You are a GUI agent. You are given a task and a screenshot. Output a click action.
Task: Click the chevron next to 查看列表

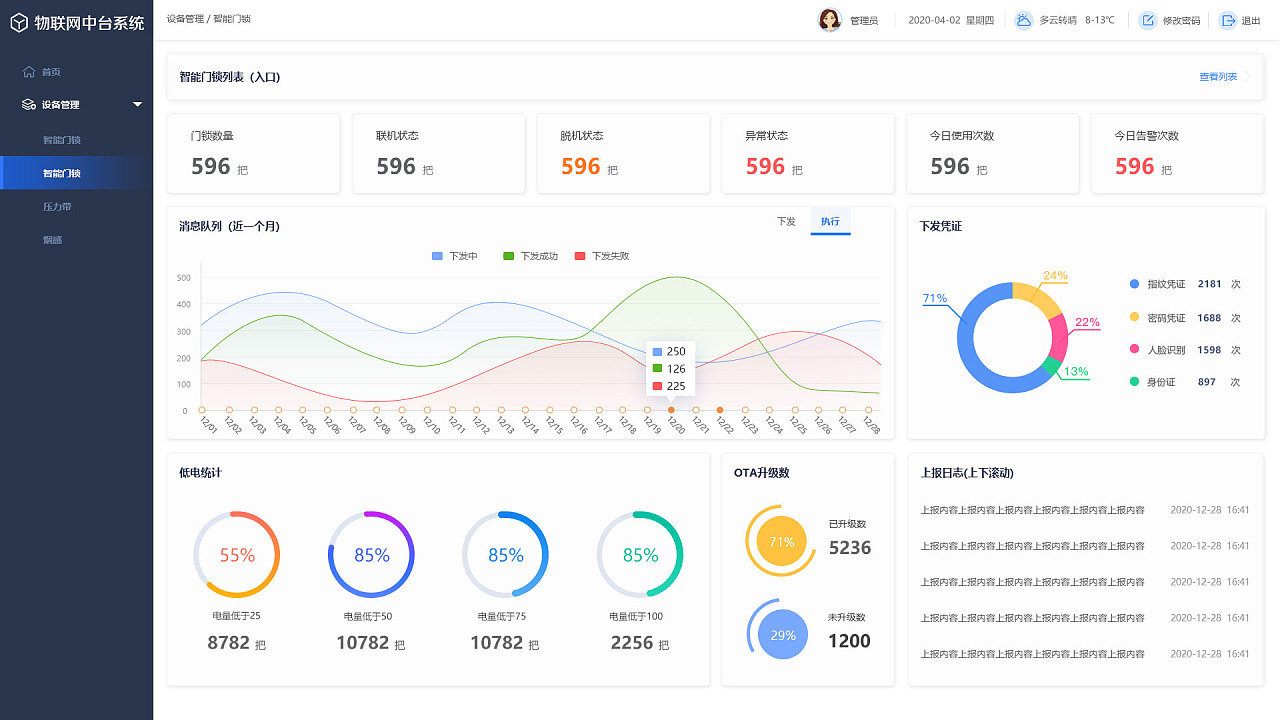(1247, 77)
